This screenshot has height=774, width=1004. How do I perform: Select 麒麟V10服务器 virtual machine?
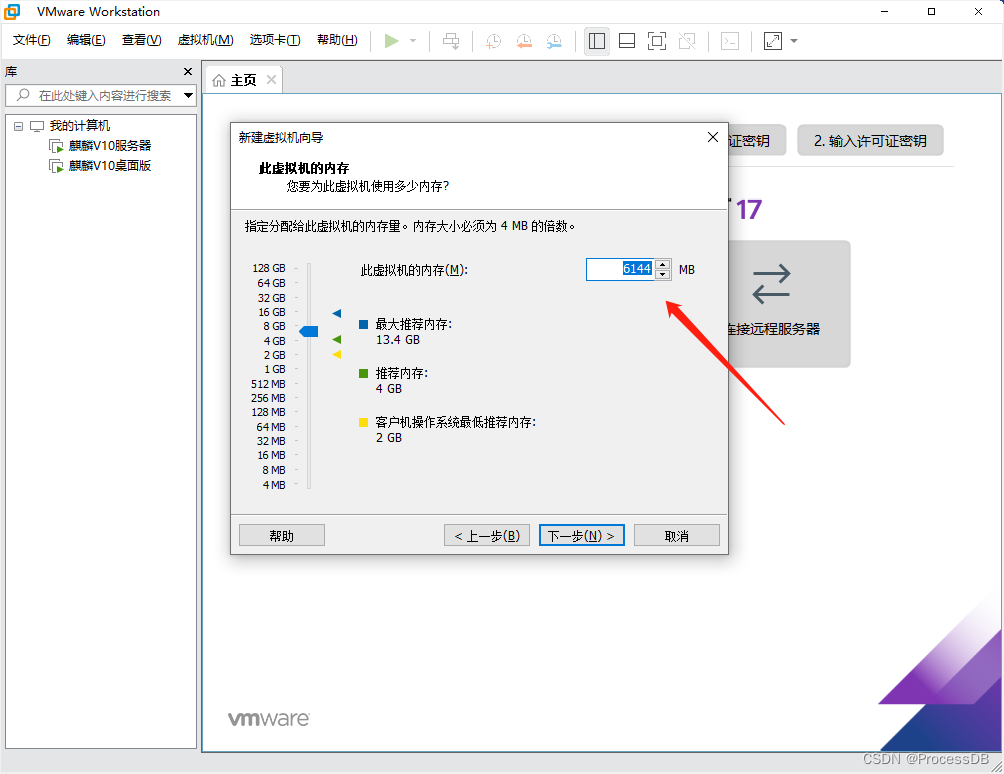[x=109, y=145]
